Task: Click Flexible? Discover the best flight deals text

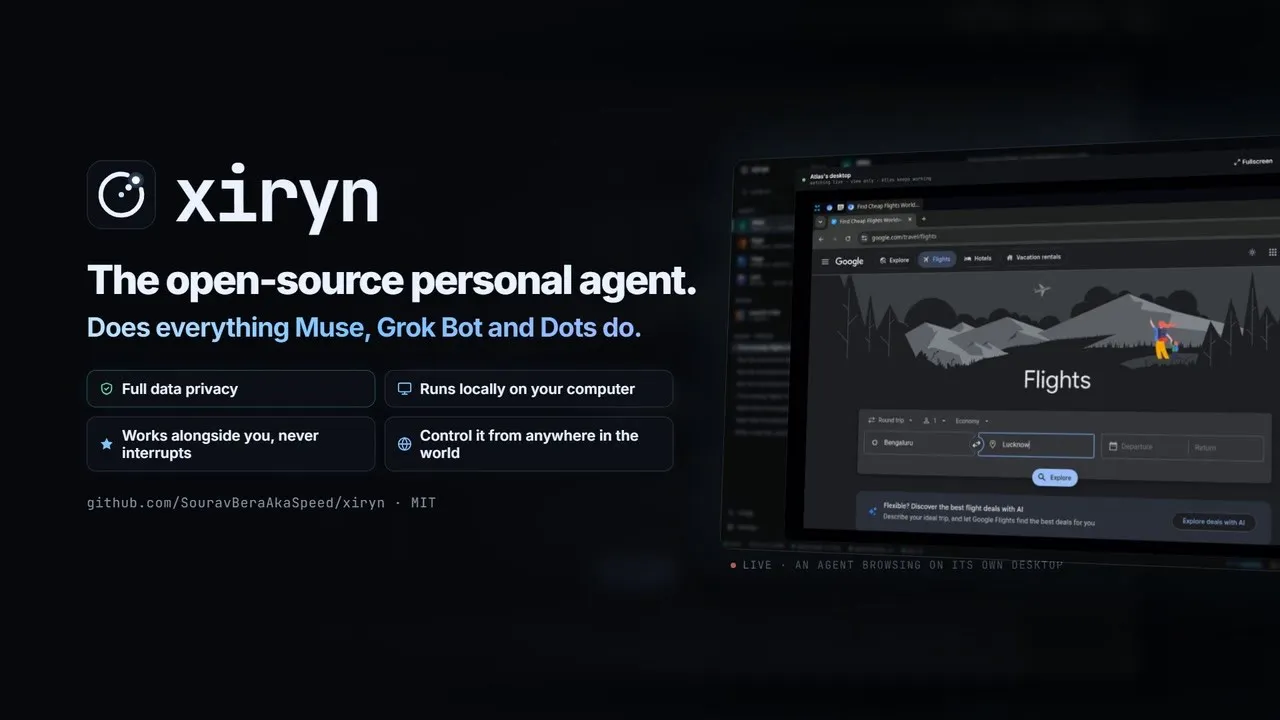Action: [x=953, y=509]
